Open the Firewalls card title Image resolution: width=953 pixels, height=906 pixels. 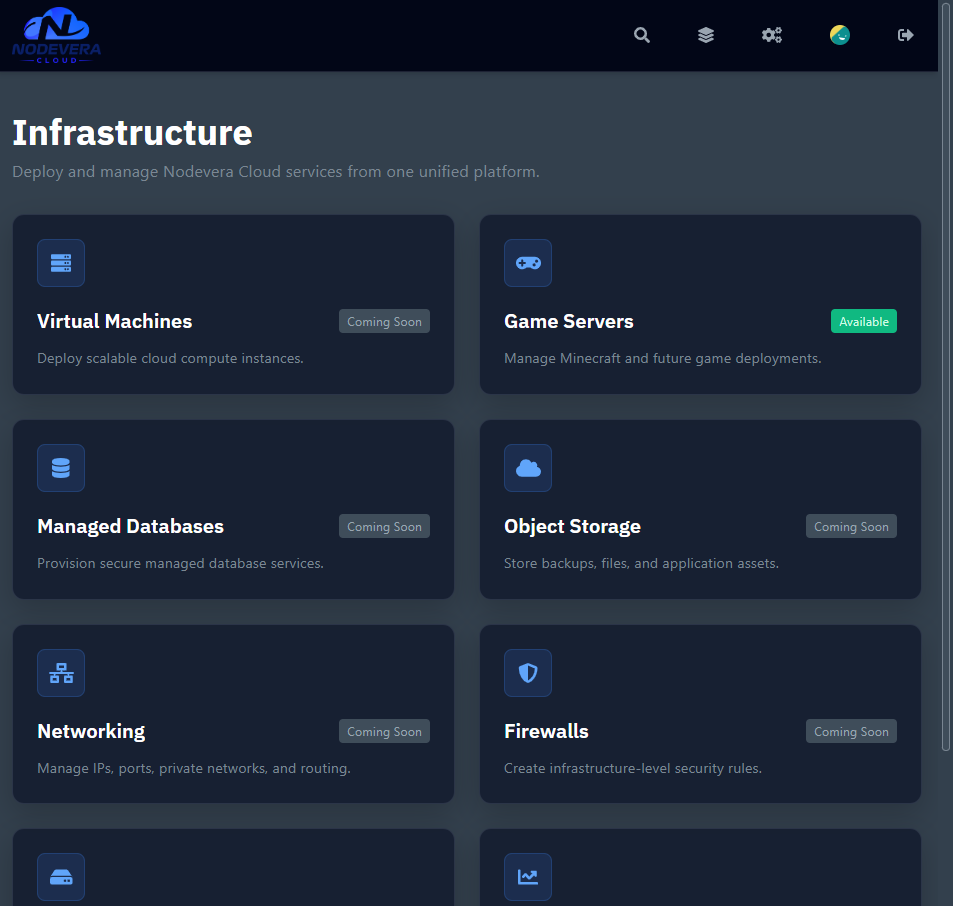click(546, 731)
